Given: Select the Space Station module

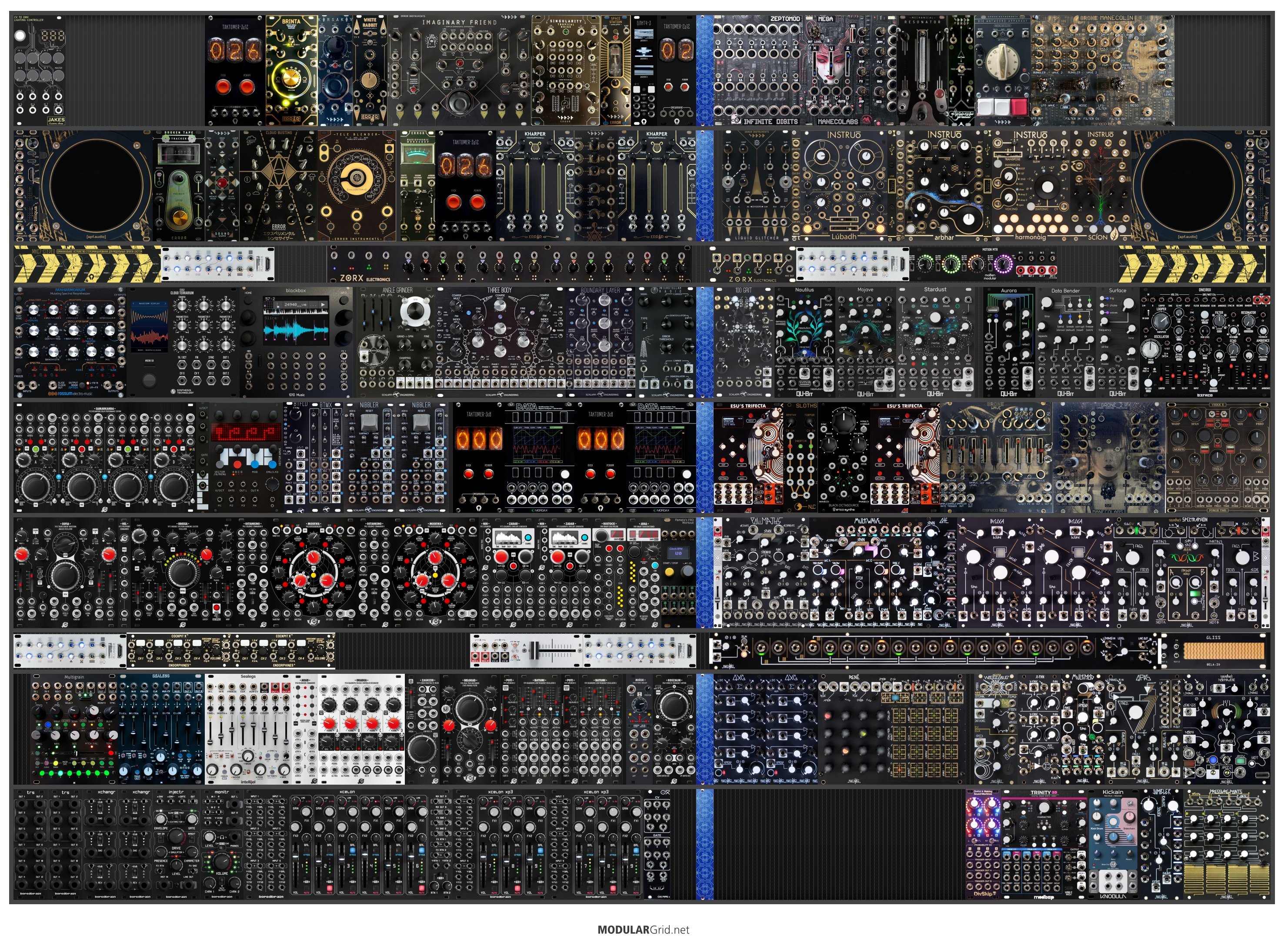Looking at the screenshot, I should (616, 70).
